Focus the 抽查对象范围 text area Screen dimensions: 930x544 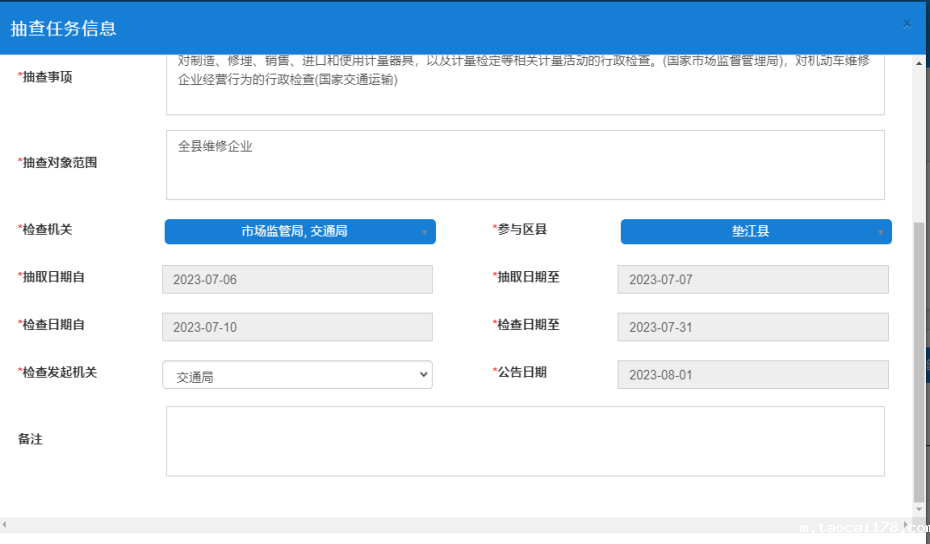coord(525,165)
